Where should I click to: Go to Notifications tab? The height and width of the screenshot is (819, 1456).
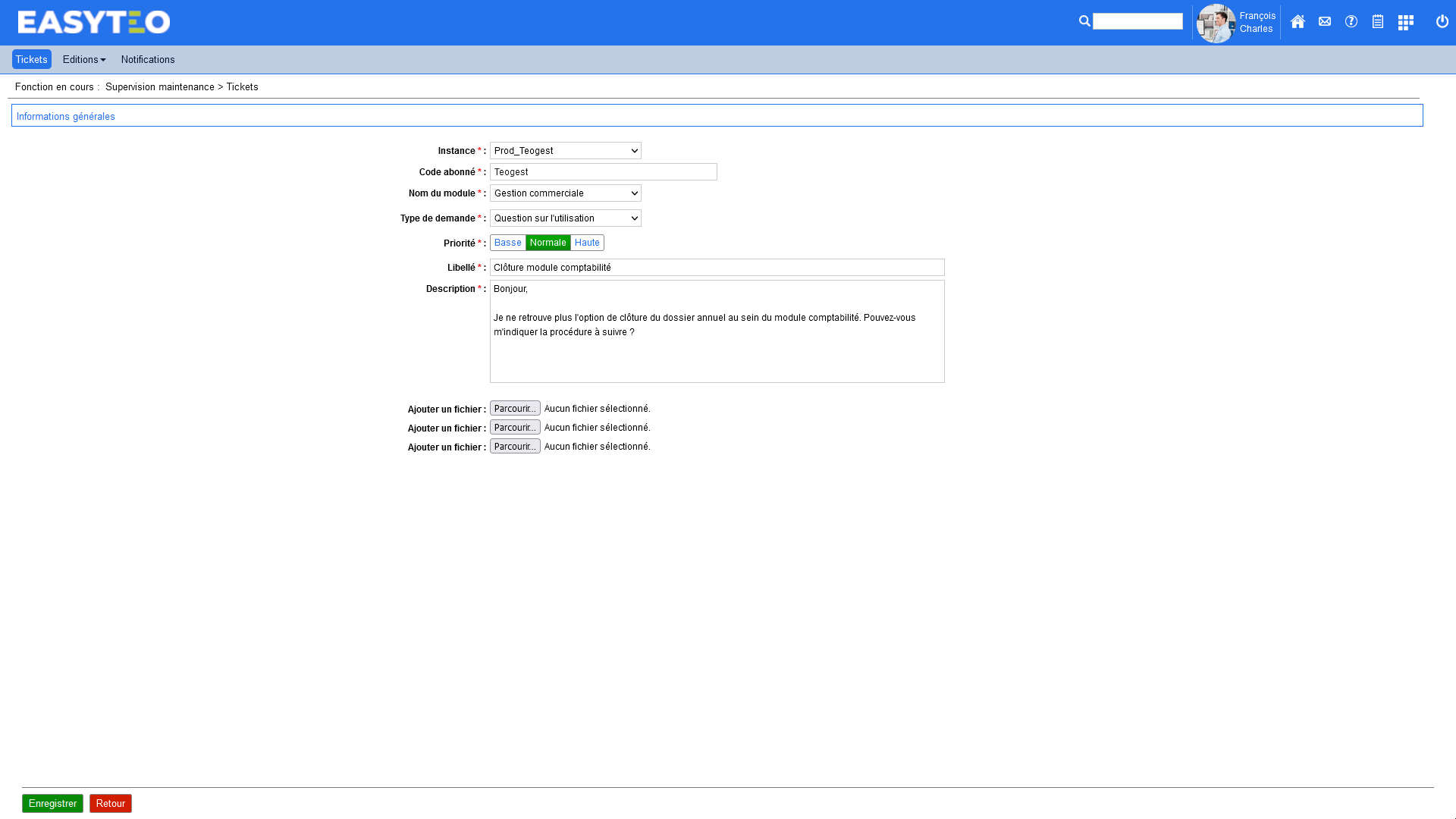click(x=148, y=60)
